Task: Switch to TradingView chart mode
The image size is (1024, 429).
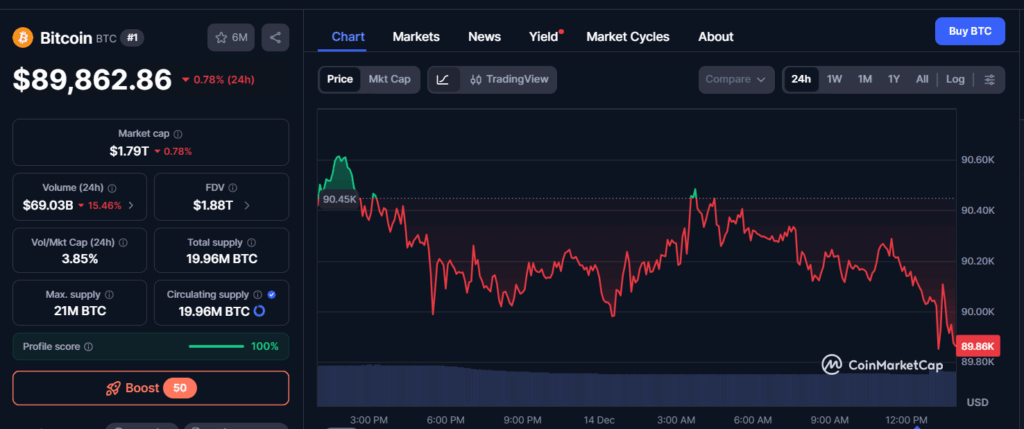Action: 509,79
